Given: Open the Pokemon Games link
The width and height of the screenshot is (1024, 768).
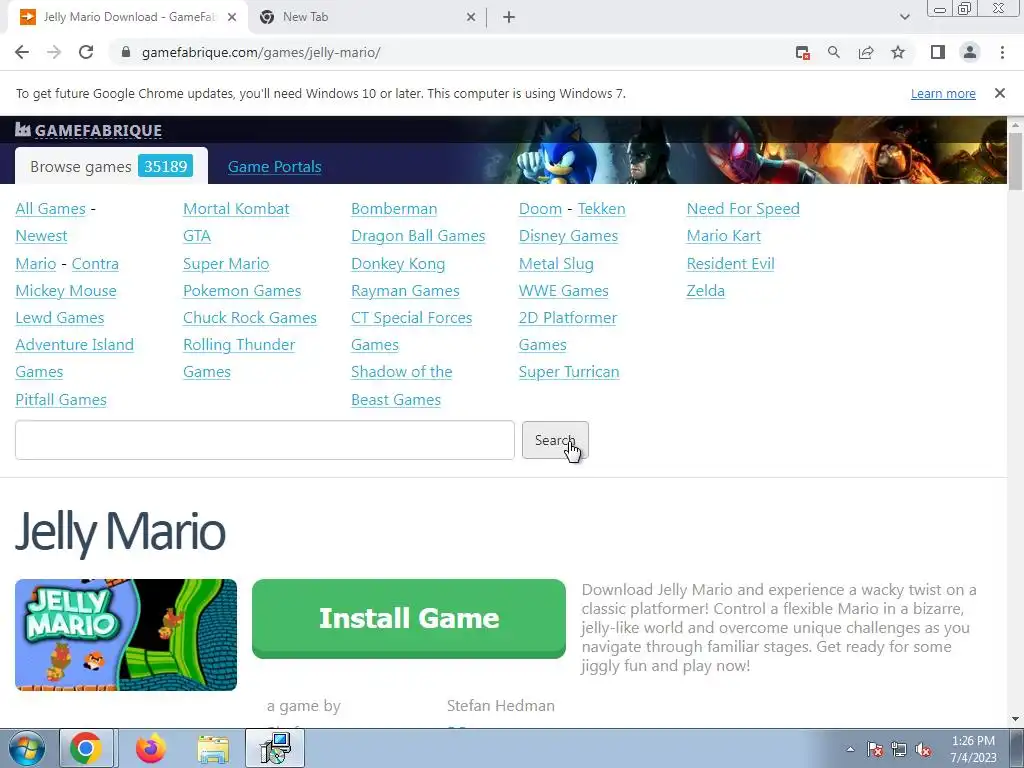Looking at the screenshot, I should pos(242,291).
